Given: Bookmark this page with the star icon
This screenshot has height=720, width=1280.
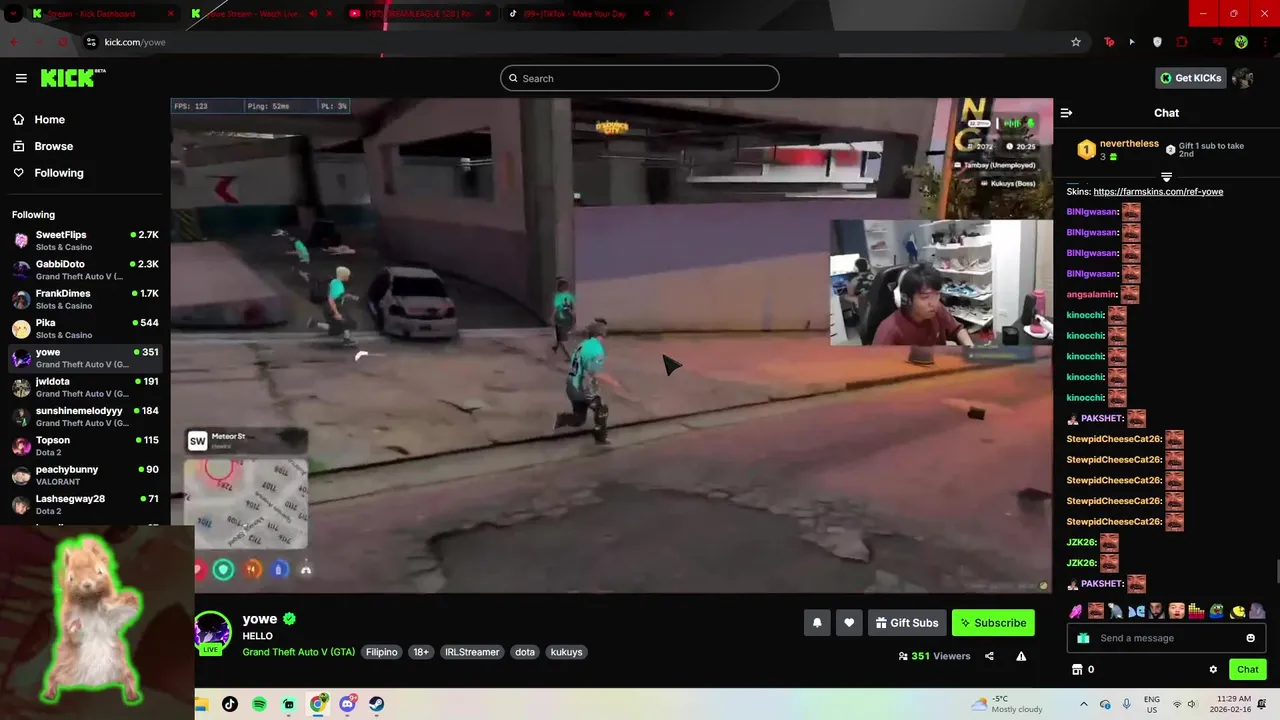Looking at the screenshot, I should point(1076,42).
